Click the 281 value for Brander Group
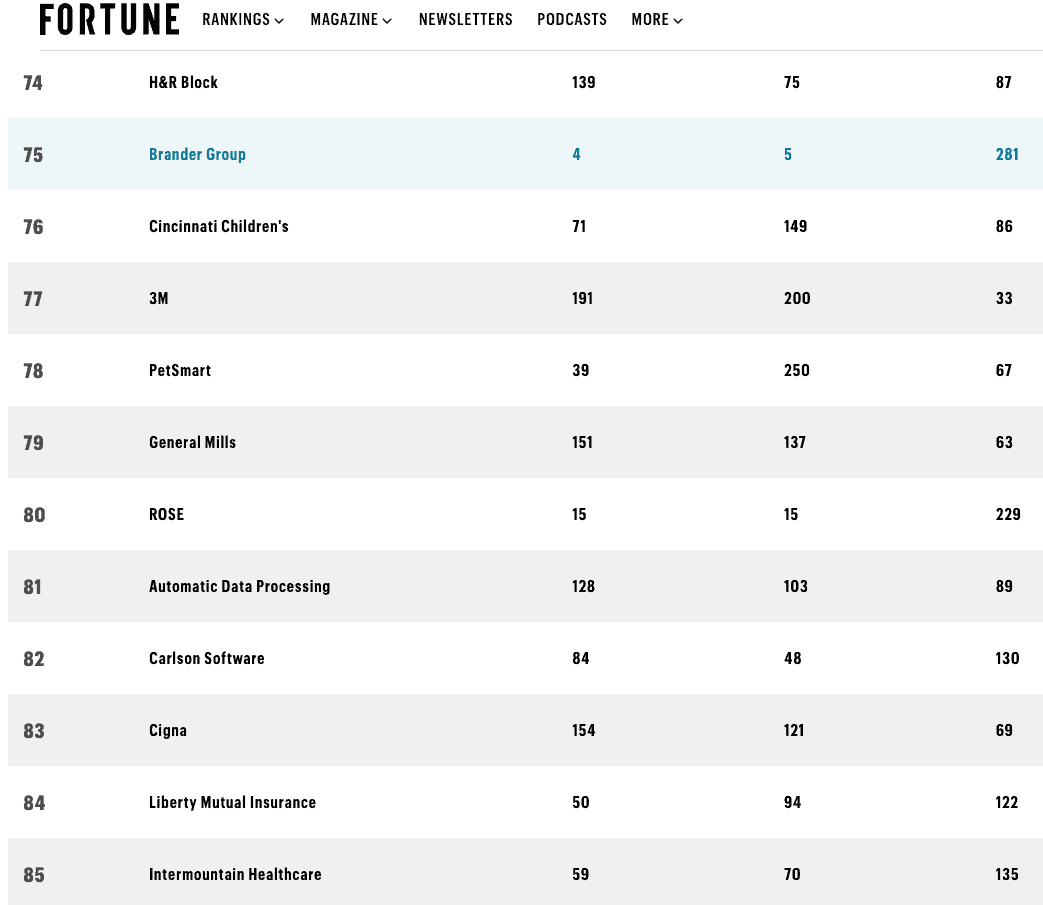The height and width of the screenshot is (905, 1043). pyautogui.click(x=1007, y=154)
